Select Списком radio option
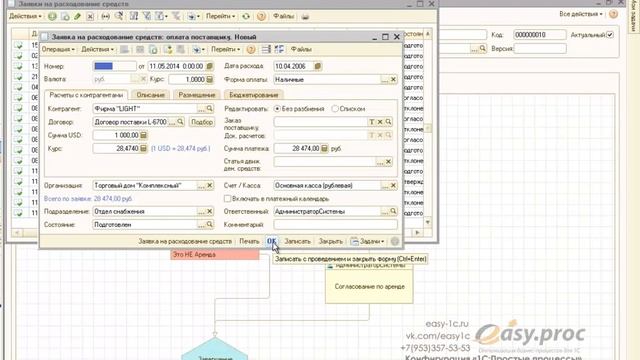This screenshot has height=360, width=640. [335, 109]
